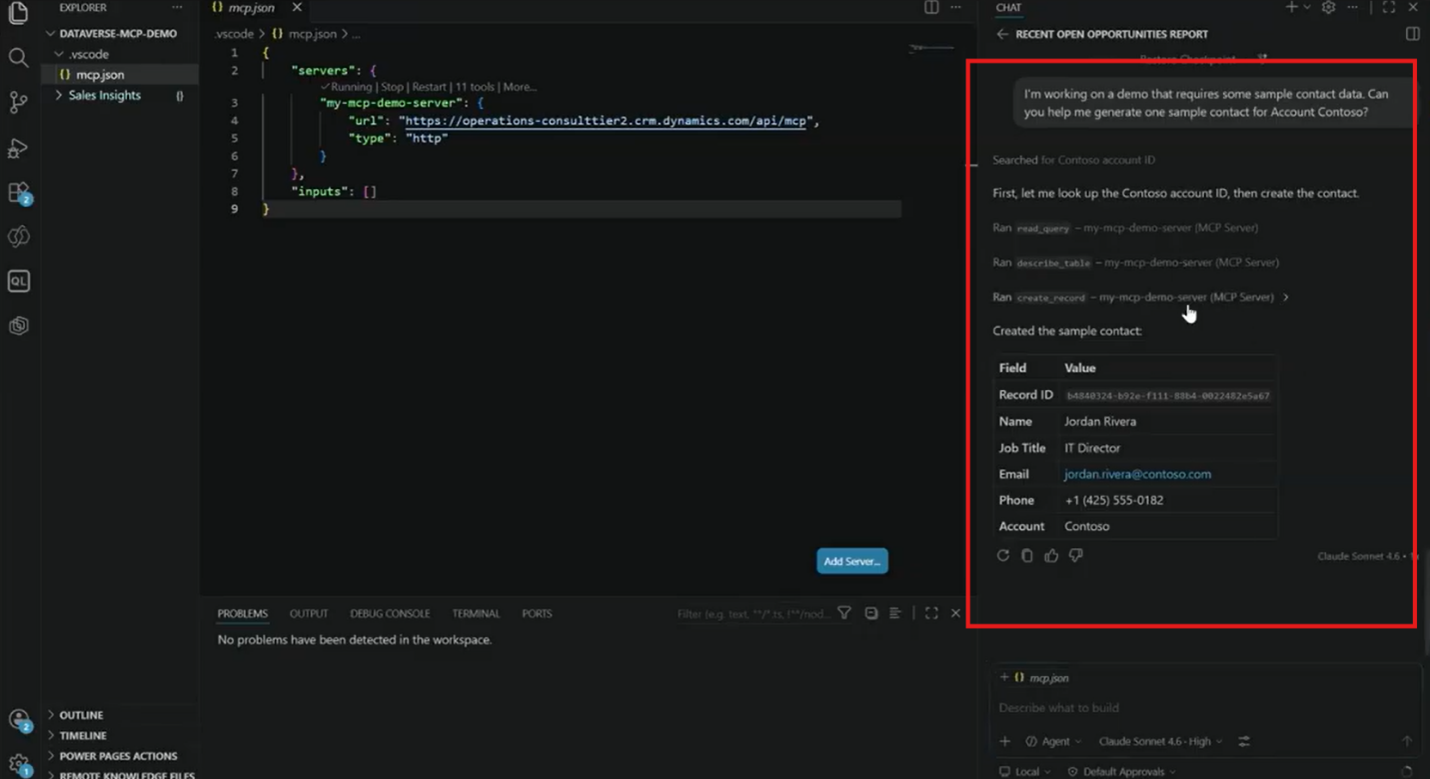Open the Agent mode dropdown
The height and width of the screenshot is (779, 1430).
click(x=1054, y=742)
